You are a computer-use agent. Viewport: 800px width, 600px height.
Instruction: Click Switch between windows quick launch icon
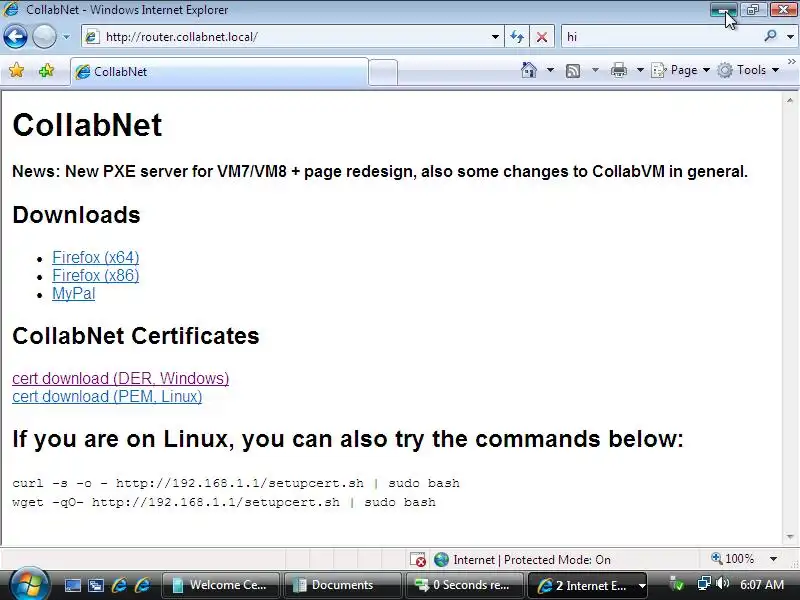pyautogui.click(x=95, y=585)
